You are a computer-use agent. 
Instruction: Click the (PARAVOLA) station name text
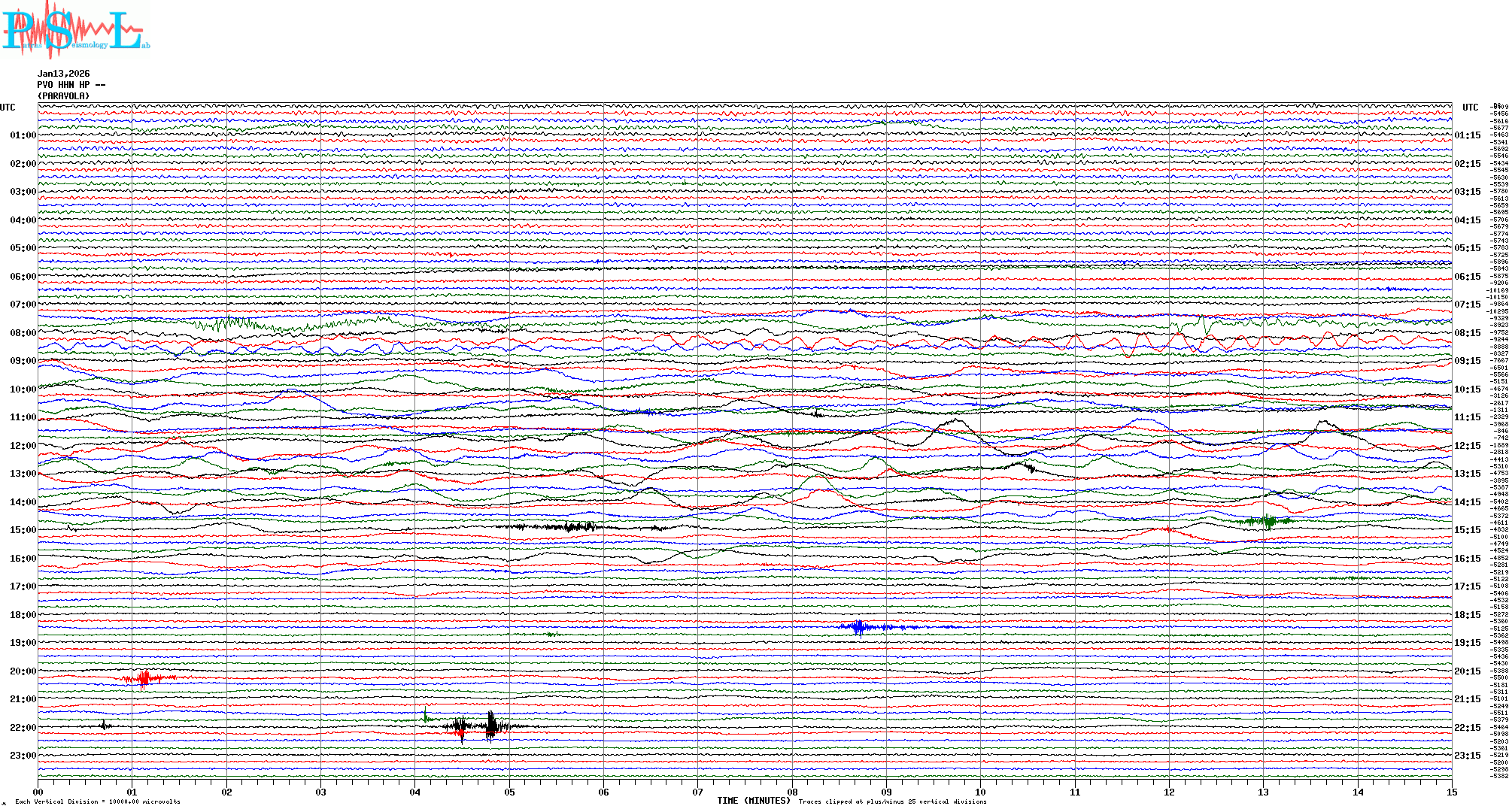[x=64, y=96]
